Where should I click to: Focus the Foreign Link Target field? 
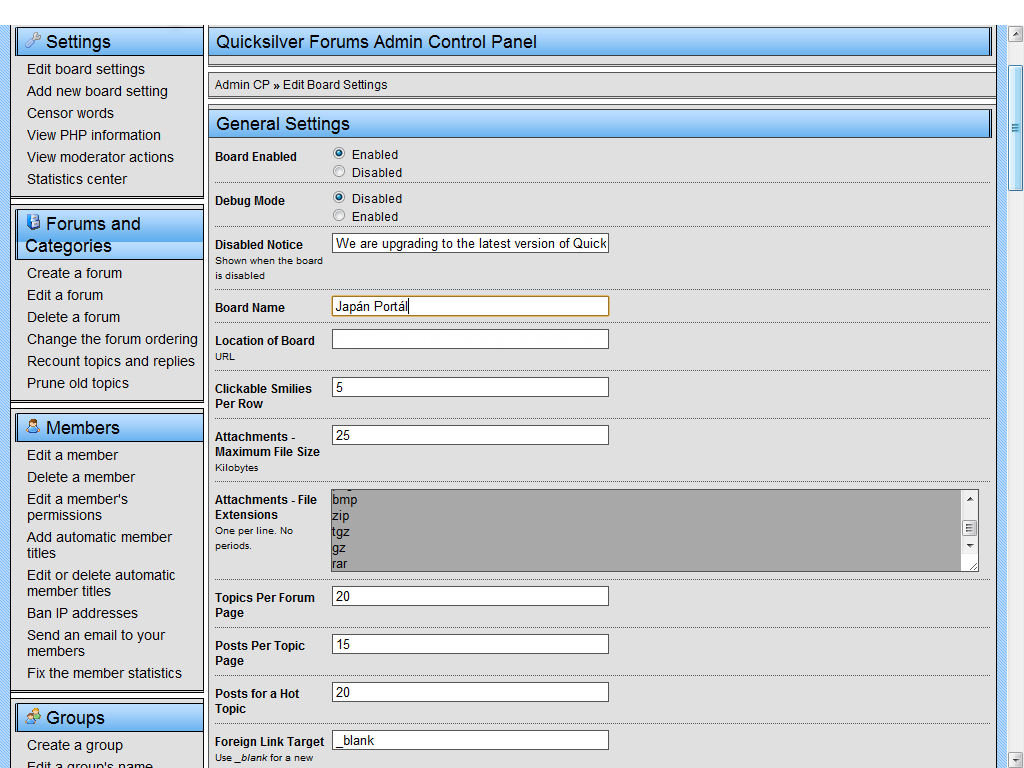pyautogui.click(x=470, y=740)
